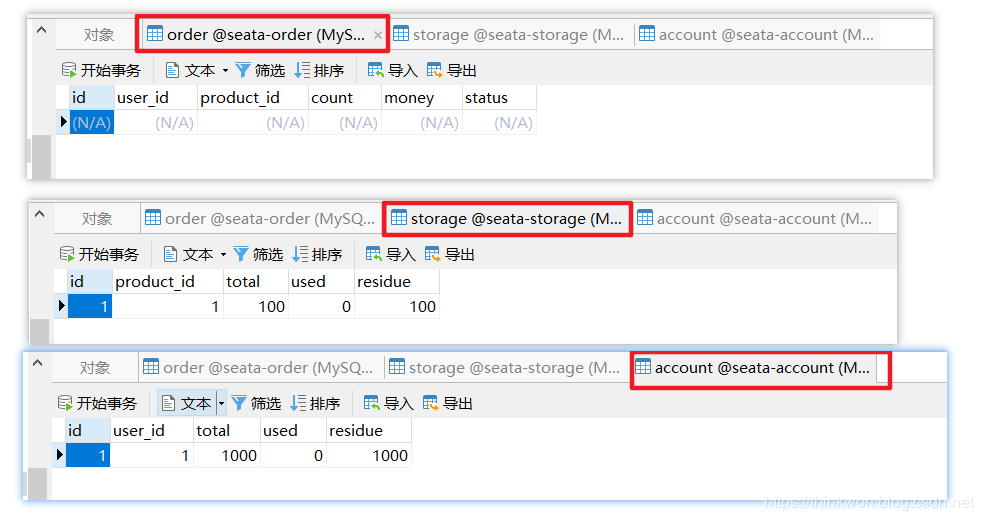
Task: Click Begin Transaction (开始事务) above the order table
Action: (x=101, y=70)
